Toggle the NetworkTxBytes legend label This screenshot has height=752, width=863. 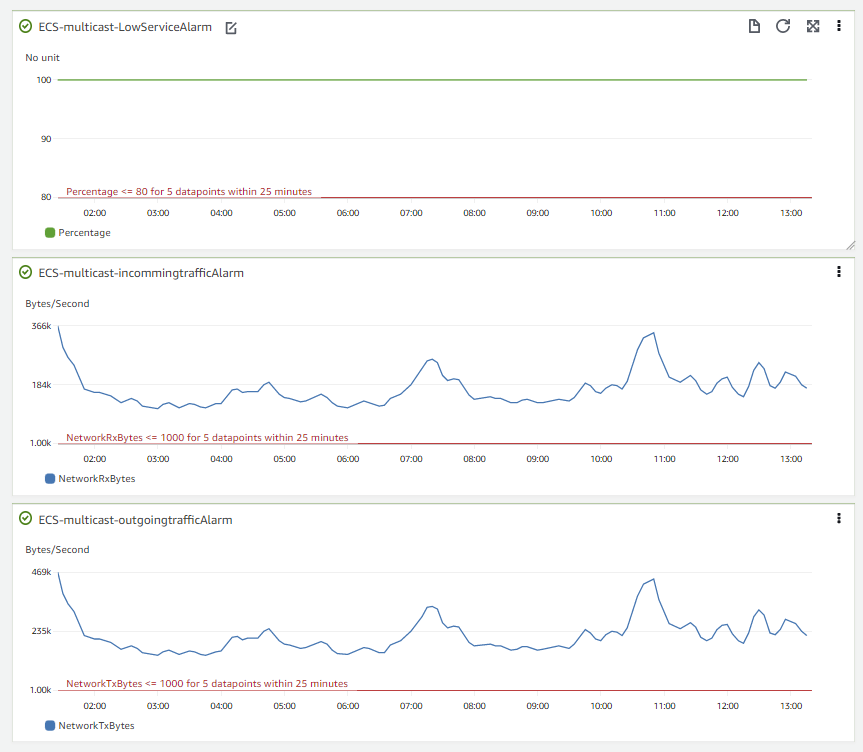pos(96,725)
